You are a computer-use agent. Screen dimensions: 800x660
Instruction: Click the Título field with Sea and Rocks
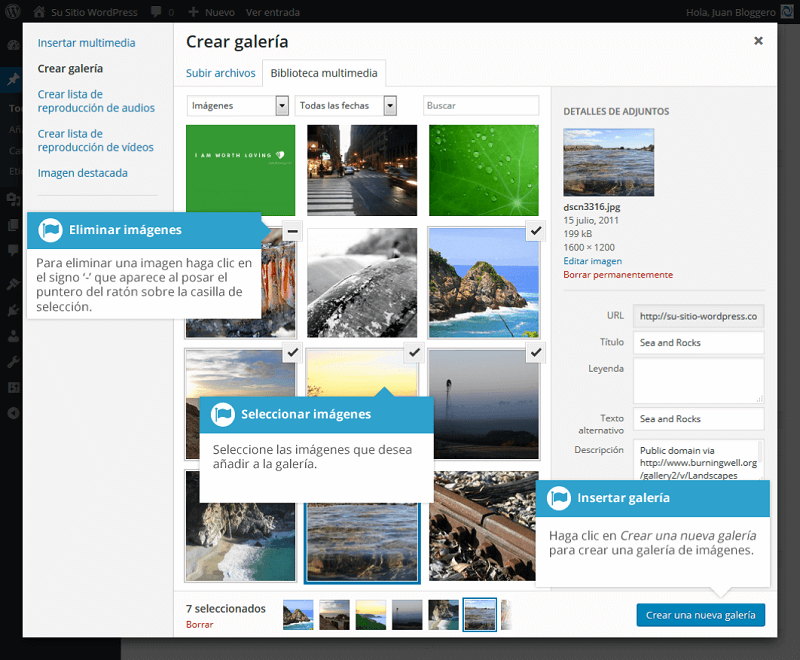coord(698,343)
